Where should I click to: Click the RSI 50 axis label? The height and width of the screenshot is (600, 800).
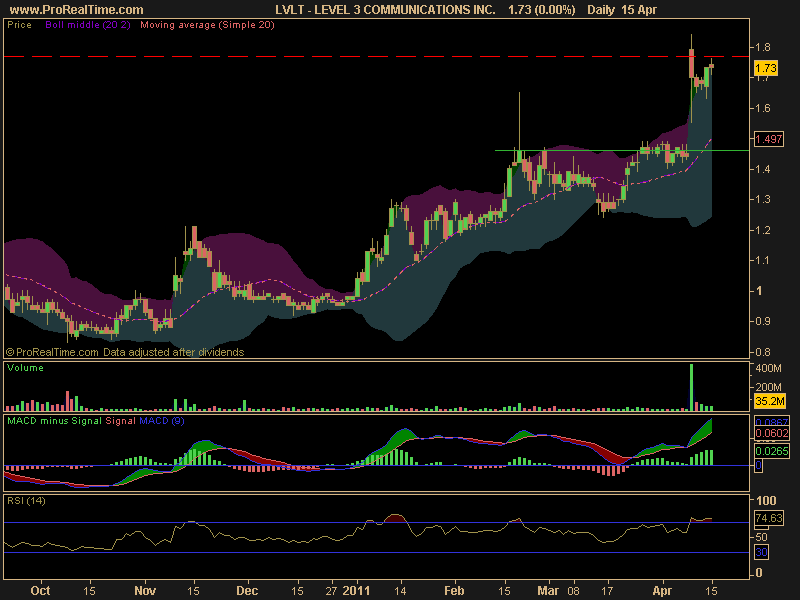[x=762, y=537]
